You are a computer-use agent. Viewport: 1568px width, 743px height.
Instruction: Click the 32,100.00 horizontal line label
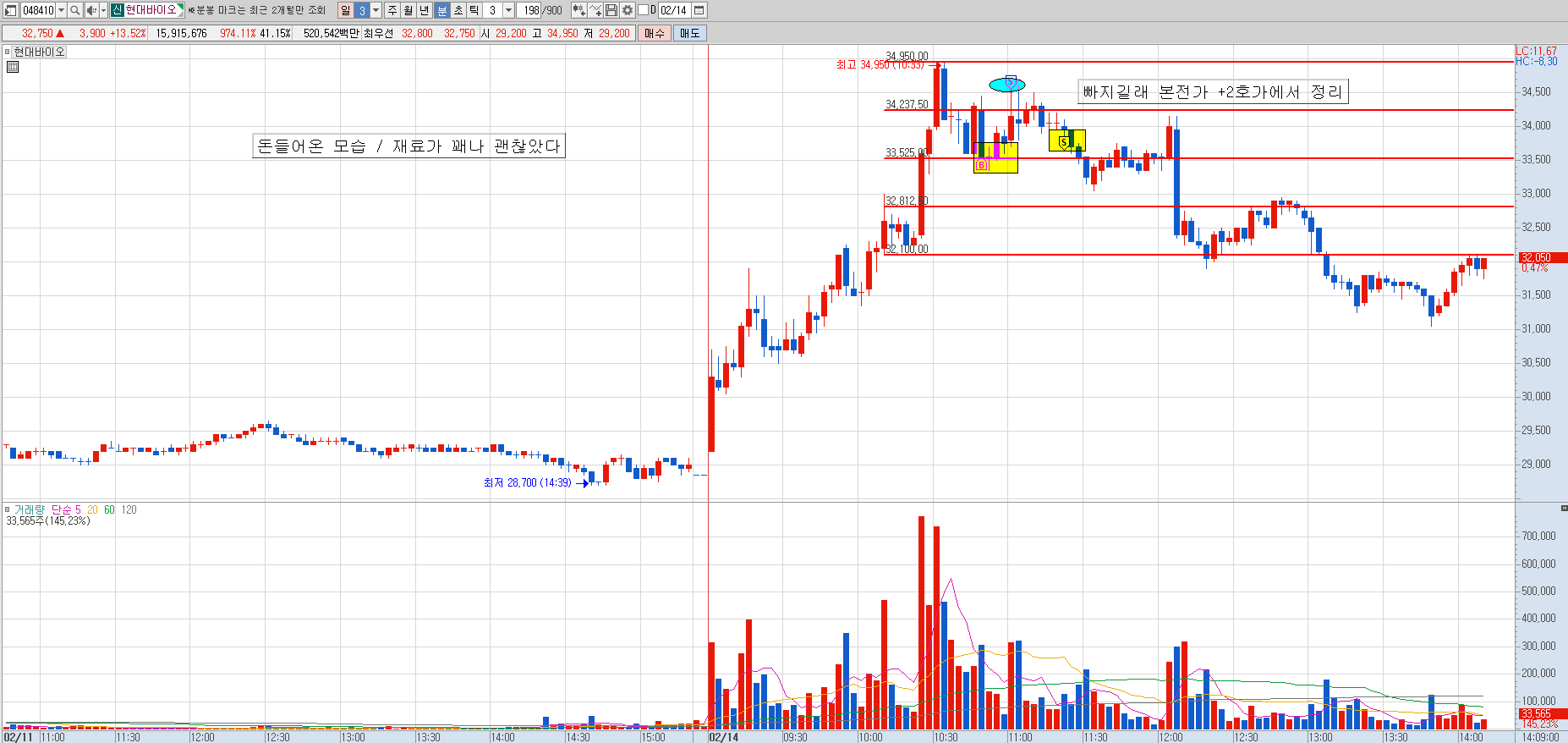tap(907, 249)
